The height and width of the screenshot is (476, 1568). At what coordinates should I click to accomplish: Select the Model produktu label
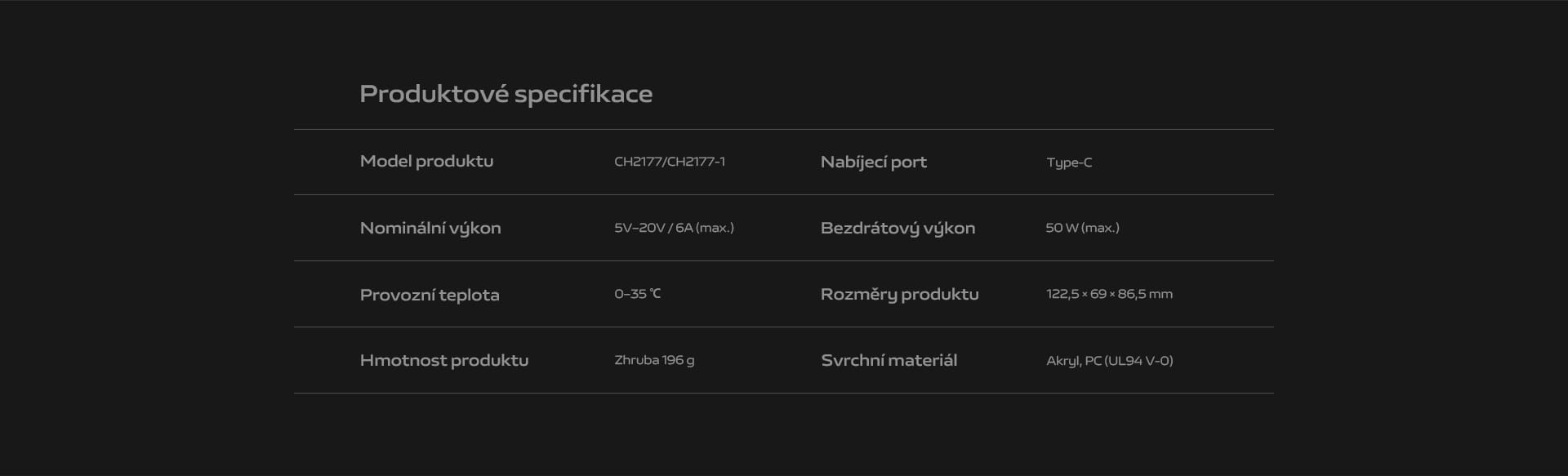(x=426, y=162)
